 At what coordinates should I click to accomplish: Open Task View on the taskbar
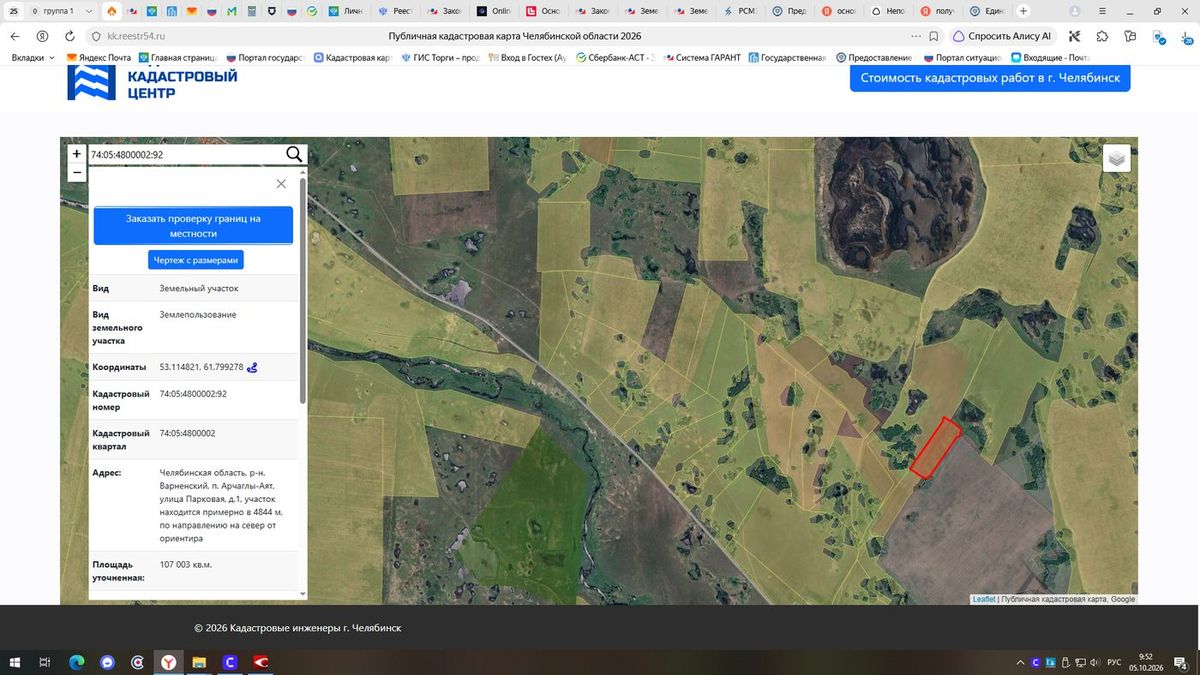click(x=45, y=662)
